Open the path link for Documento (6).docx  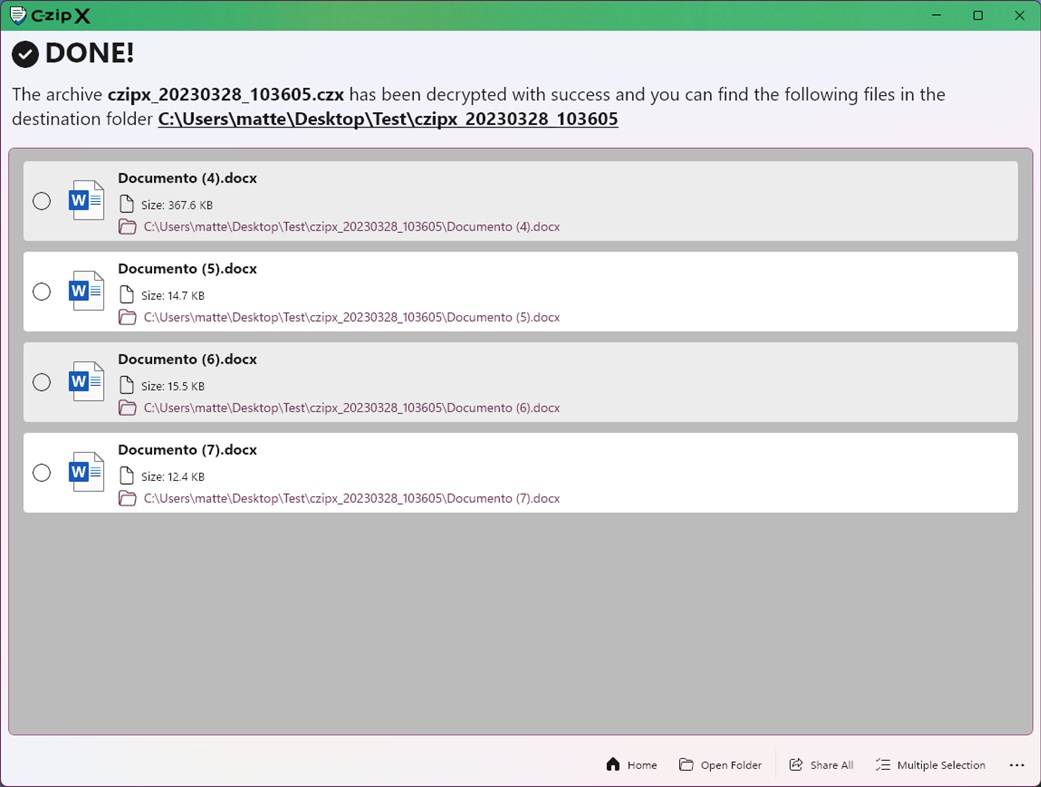coord(351,408)
